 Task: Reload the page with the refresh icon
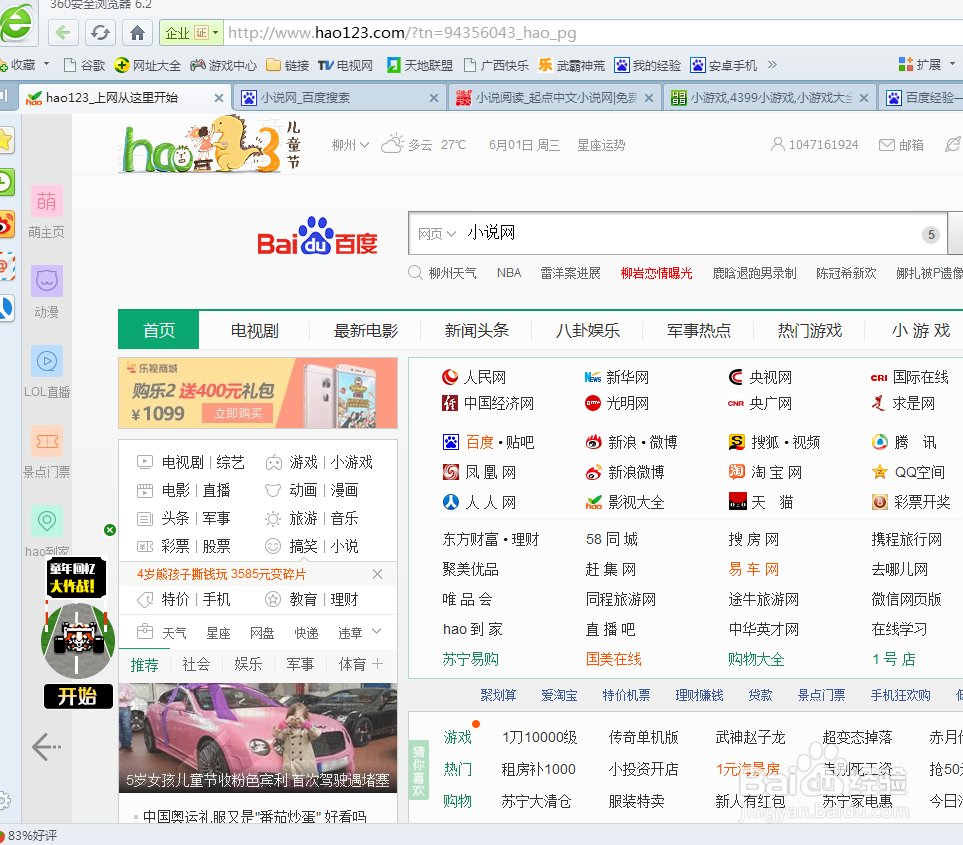[x=100, y=33]
